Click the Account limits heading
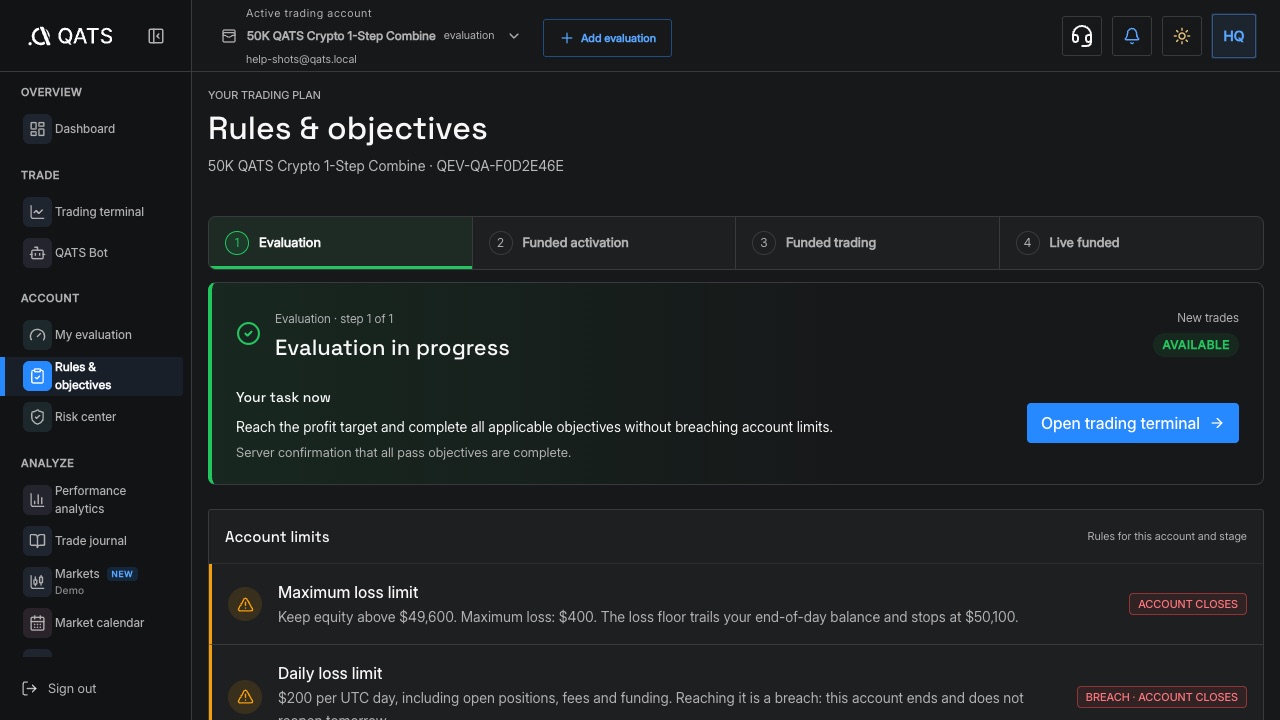1280x720 pixels. [x=277, y=537]
